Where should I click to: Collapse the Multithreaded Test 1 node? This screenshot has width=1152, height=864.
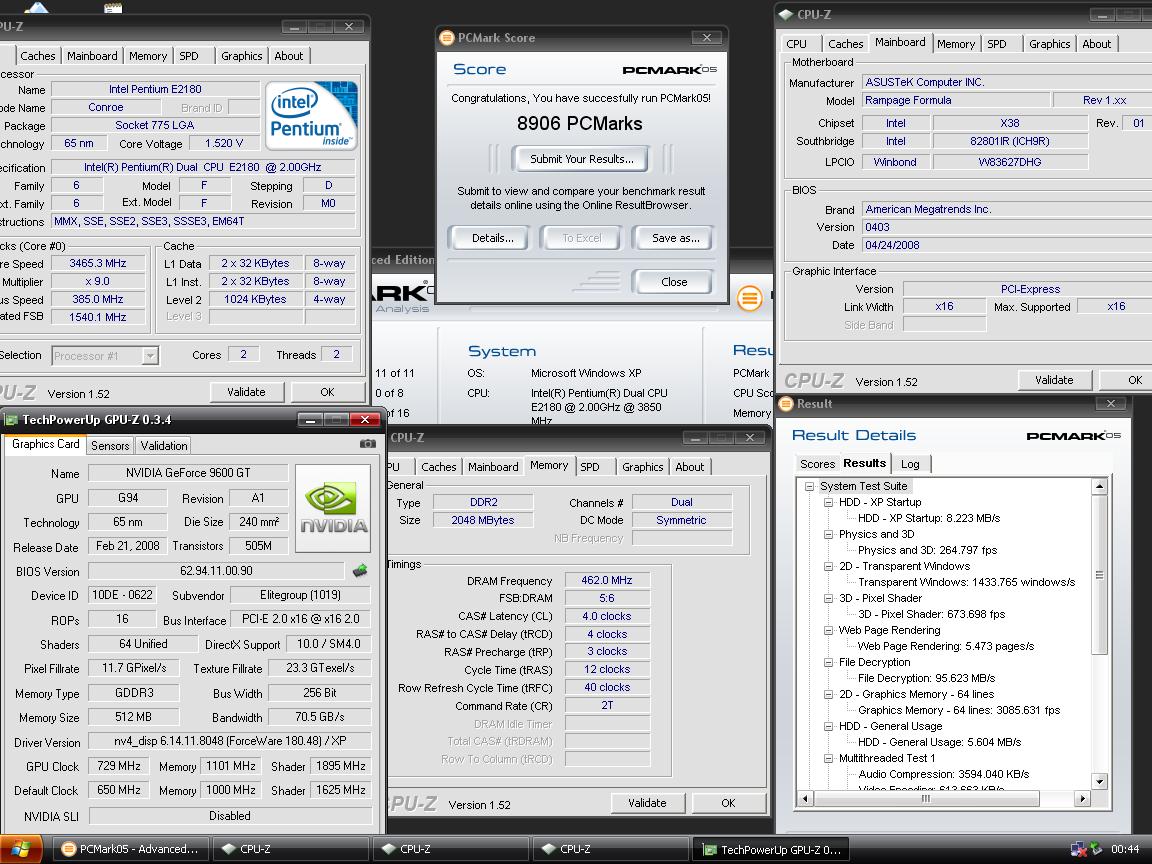coord(828,758)
